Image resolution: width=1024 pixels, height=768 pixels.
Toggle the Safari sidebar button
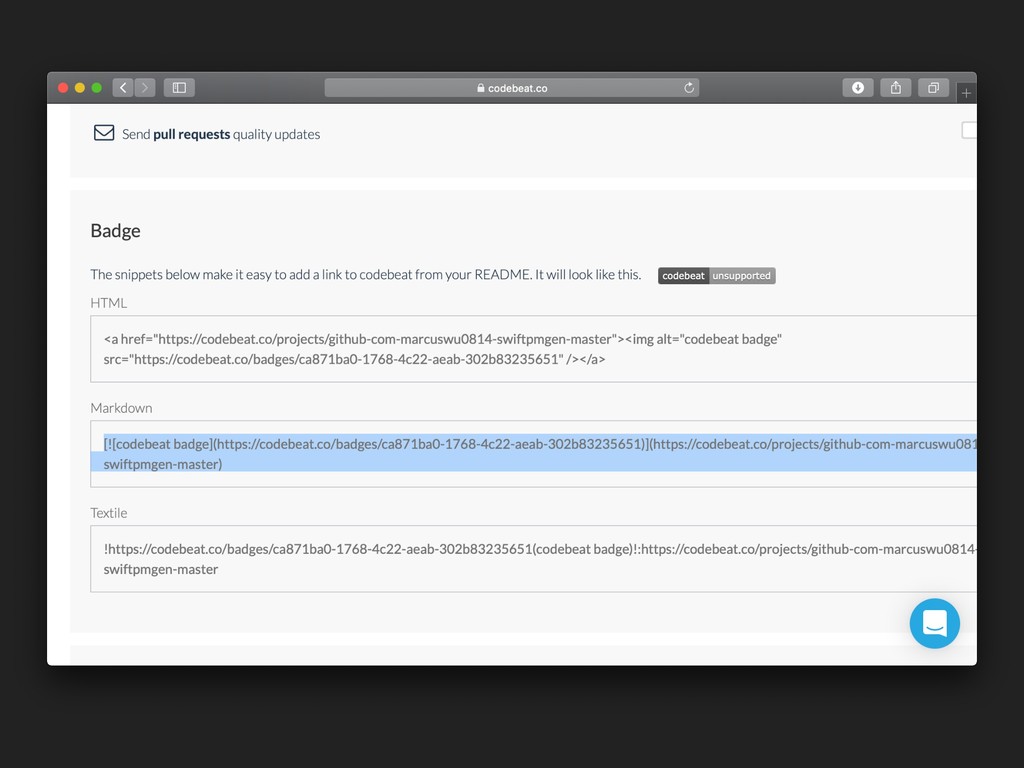click(179, 88)
